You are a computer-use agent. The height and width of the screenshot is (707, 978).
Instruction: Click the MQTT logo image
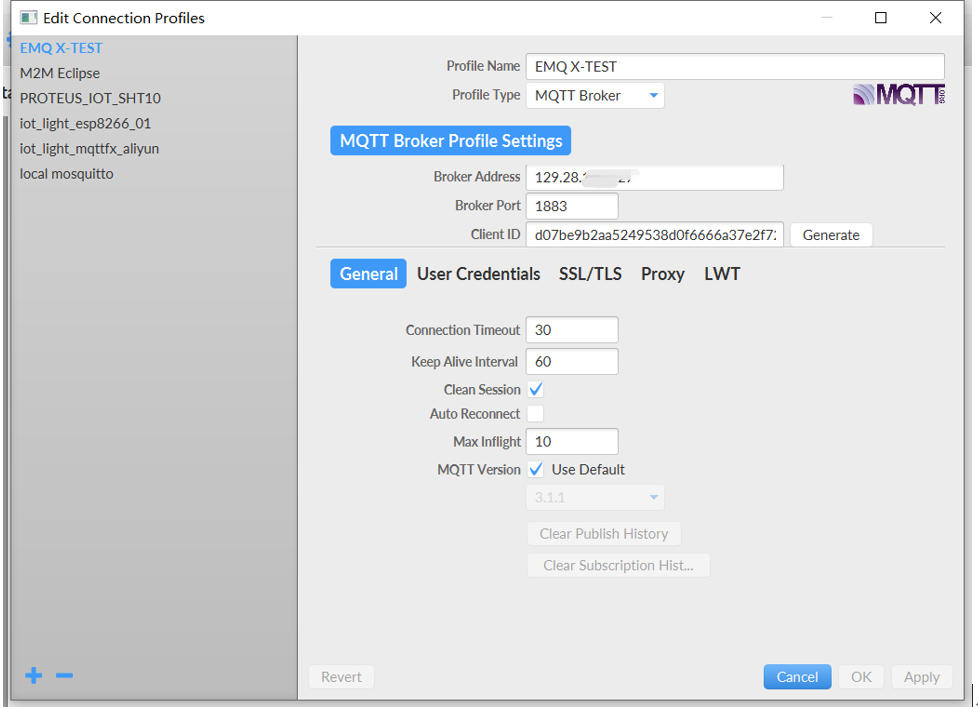(x=897, y=93)
